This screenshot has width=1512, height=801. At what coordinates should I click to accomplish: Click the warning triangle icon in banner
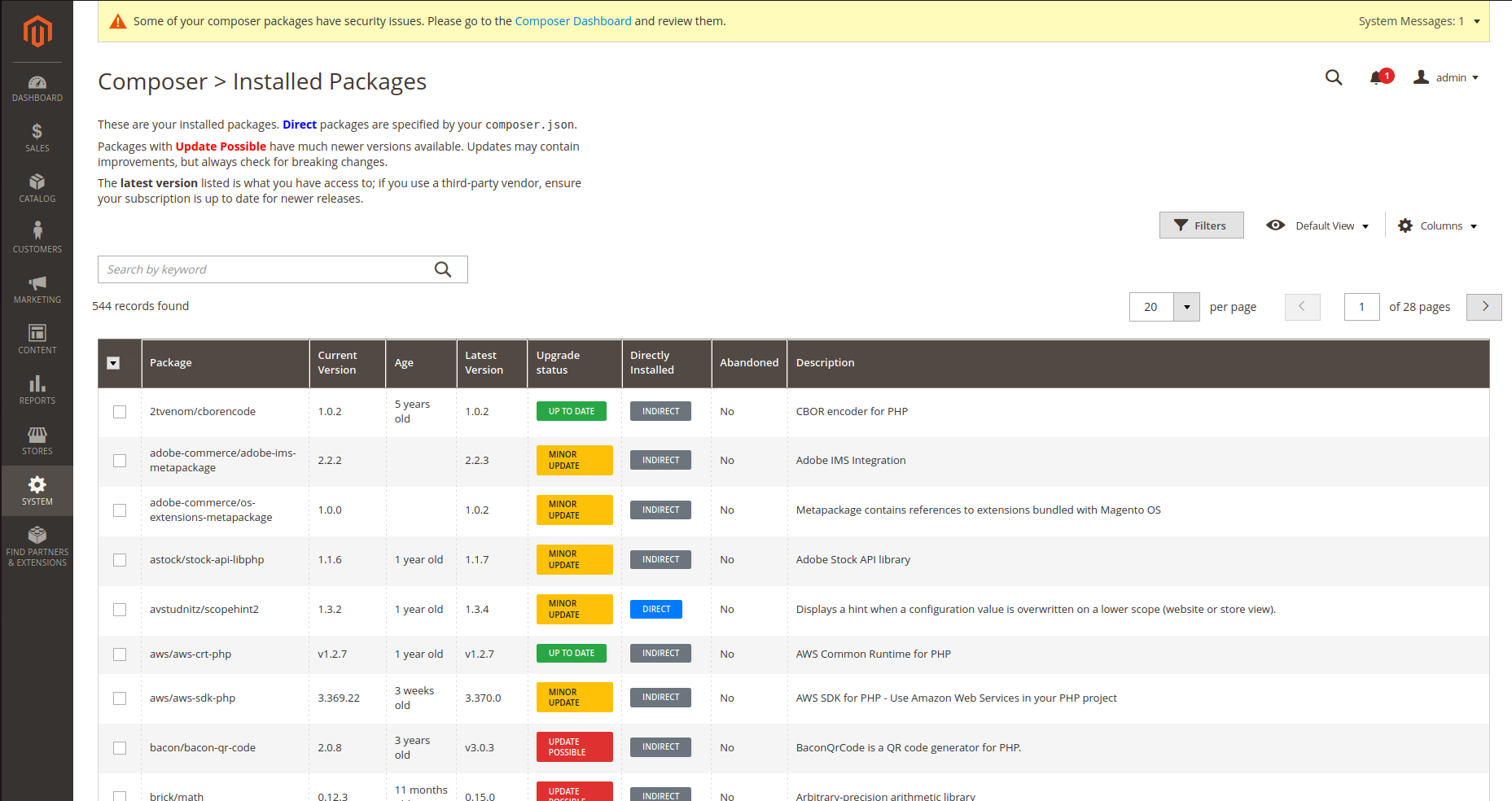pos(118,21)
